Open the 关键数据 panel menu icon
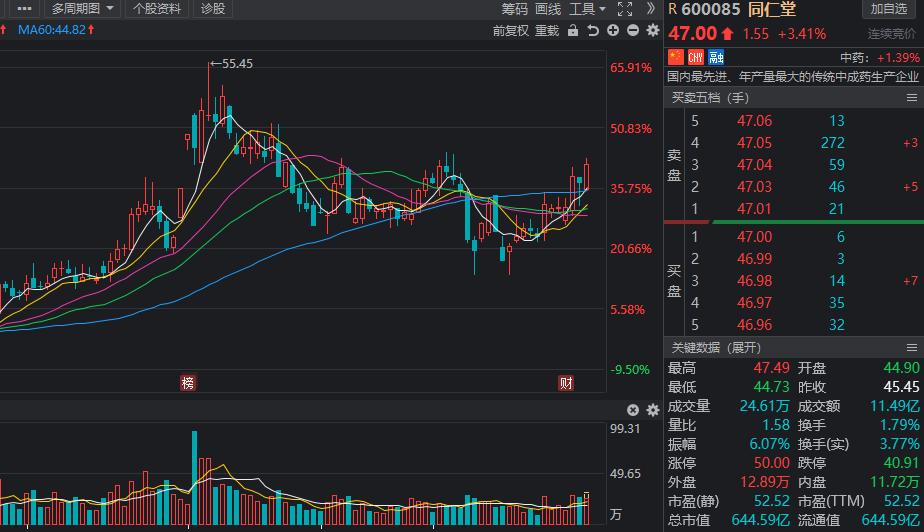This screenshot has width=924, height=532. coord(912,348)
